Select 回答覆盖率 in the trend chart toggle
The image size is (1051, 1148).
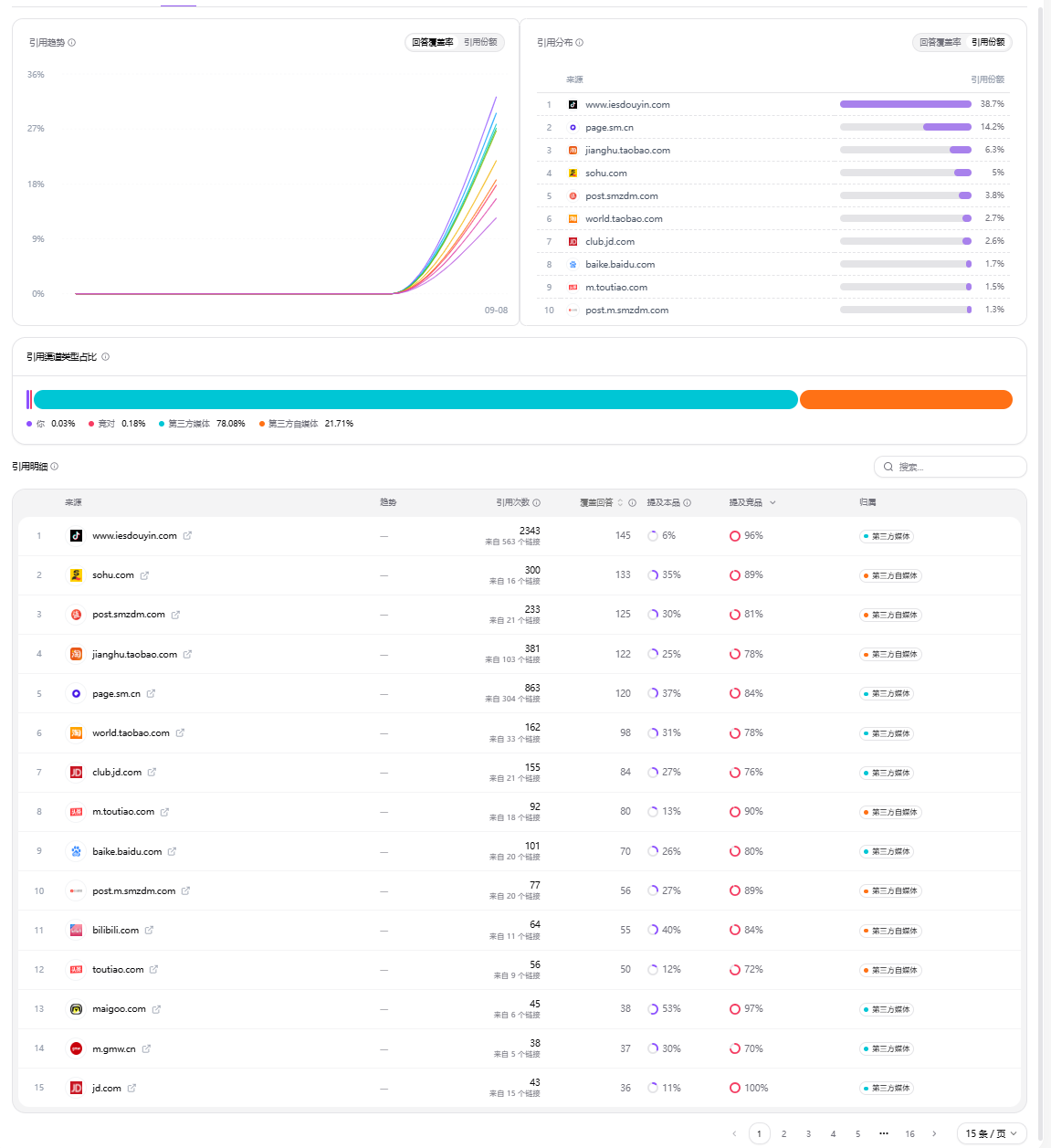pyautogui.click(x=433, y=43)
